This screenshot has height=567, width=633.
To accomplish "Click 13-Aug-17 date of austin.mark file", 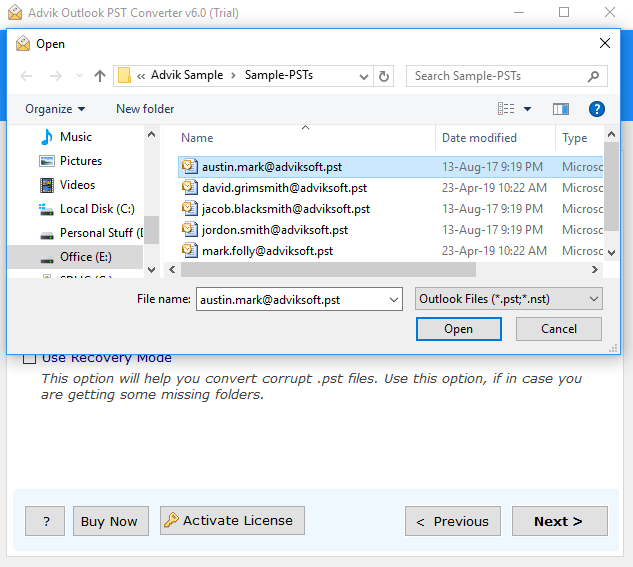I will tap(492, 167).
